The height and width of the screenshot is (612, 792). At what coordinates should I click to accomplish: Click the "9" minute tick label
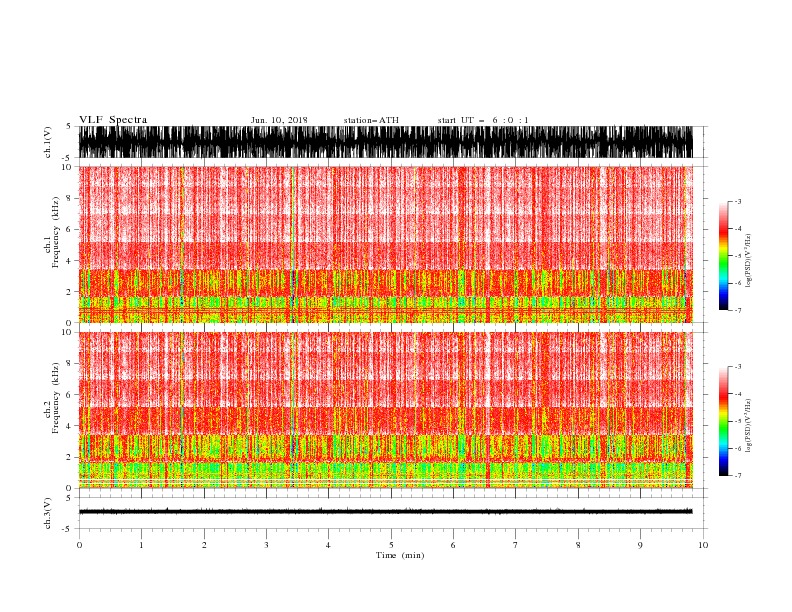pyautogui.click(x=640, y=545)
